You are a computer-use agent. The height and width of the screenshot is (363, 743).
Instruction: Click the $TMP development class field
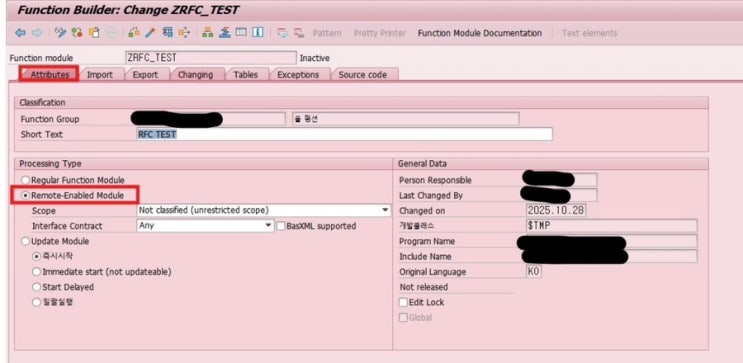611,226
